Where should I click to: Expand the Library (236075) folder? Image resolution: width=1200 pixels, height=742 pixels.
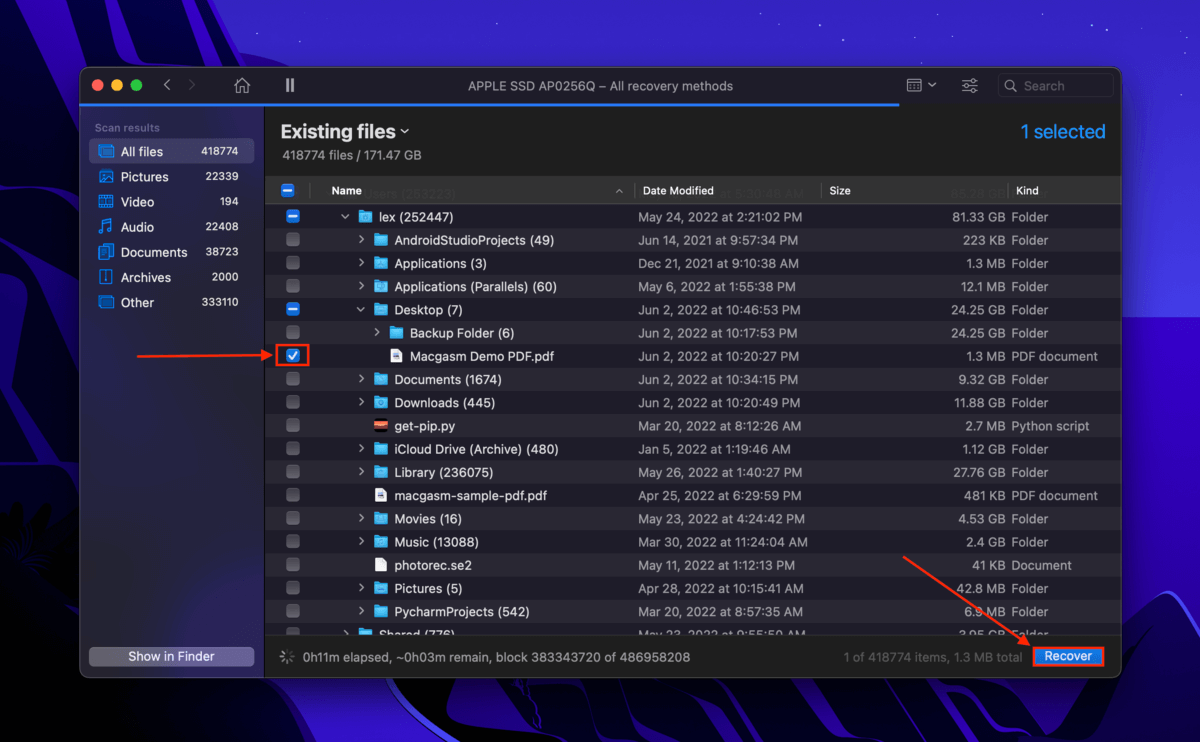[361, 472]
